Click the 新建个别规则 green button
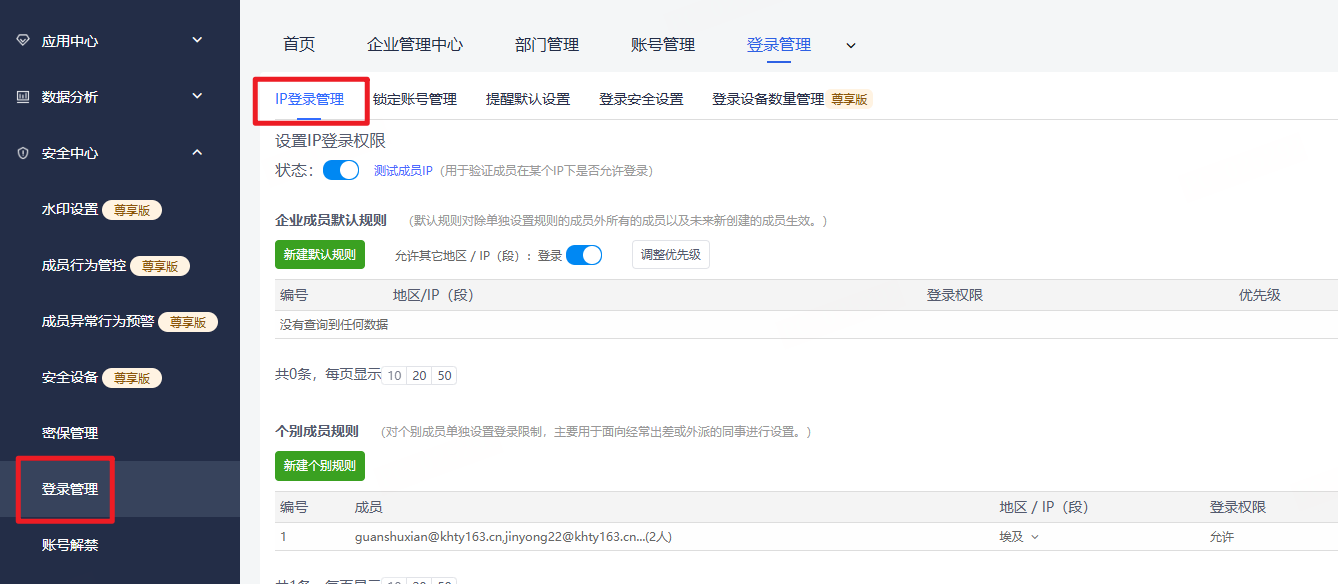Screen dimensions: 1338x584 coord(320,466)
